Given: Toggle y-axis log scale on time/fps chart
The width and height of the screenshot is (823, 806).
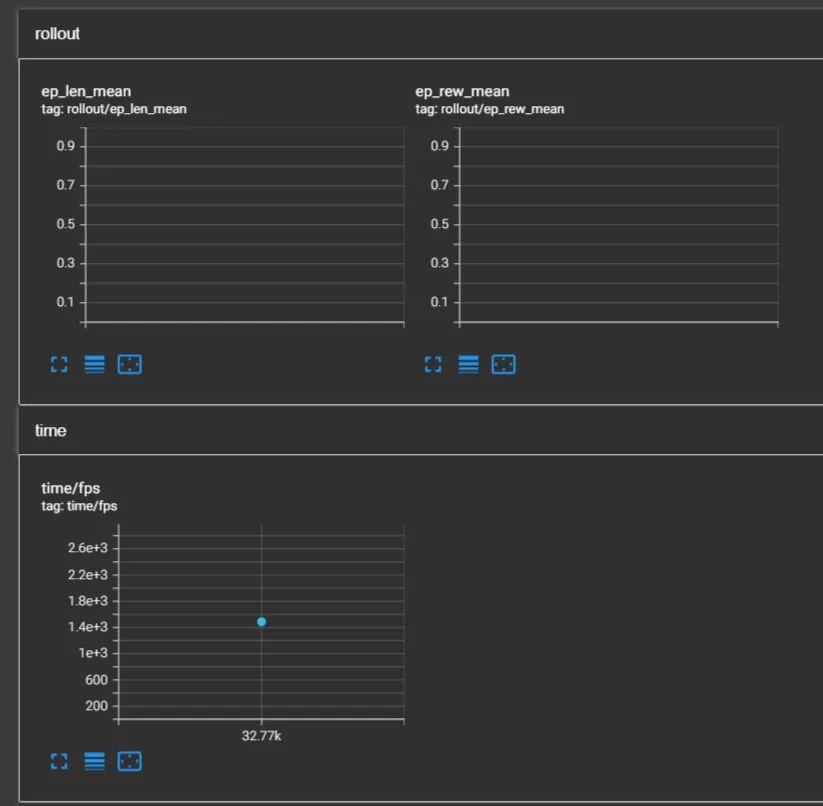Looking at the screenshot, I should click(x=94, y=761).
